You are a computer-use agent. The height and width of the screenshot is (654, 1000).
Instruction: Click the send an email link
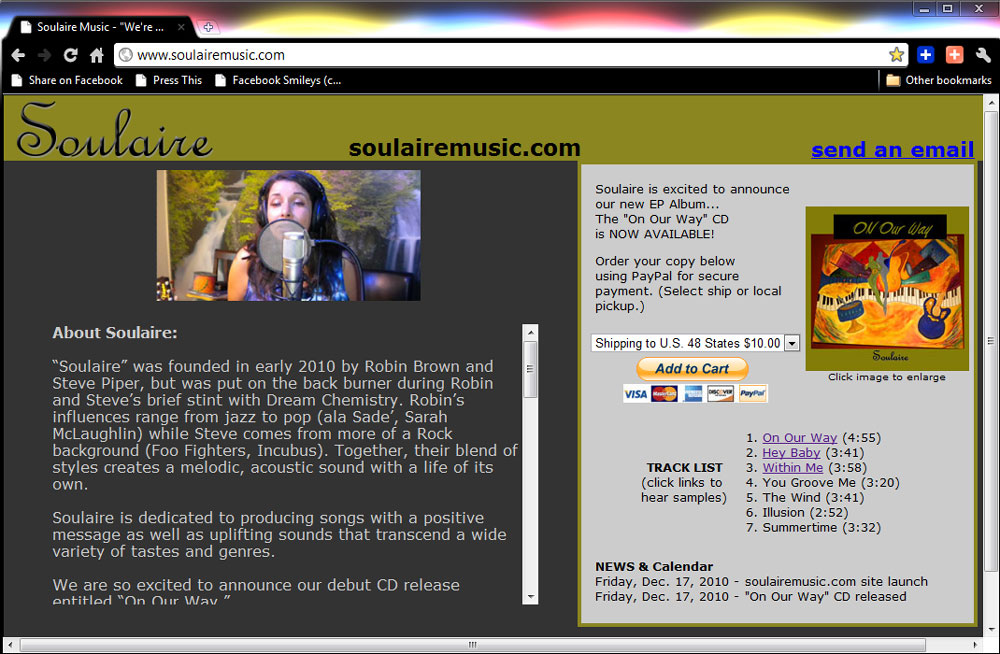892,149
